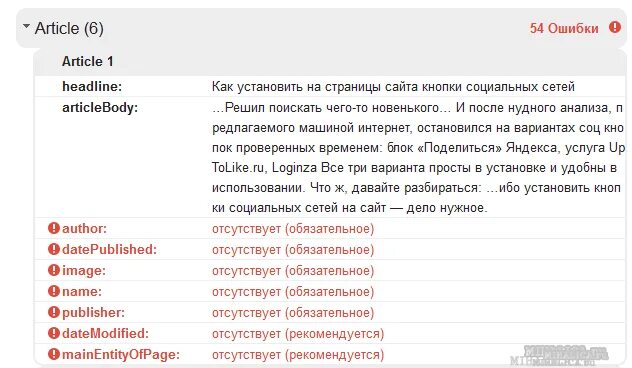
Task: Select the articleBody property label
Action: point(100,108)
